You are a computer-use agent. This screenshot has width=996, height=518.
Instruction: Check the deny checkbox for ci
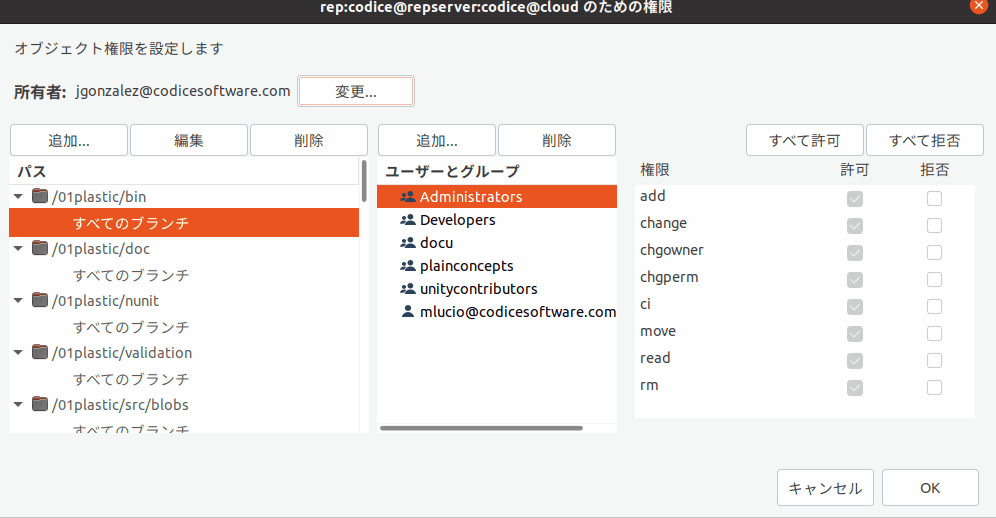(934, 307)
